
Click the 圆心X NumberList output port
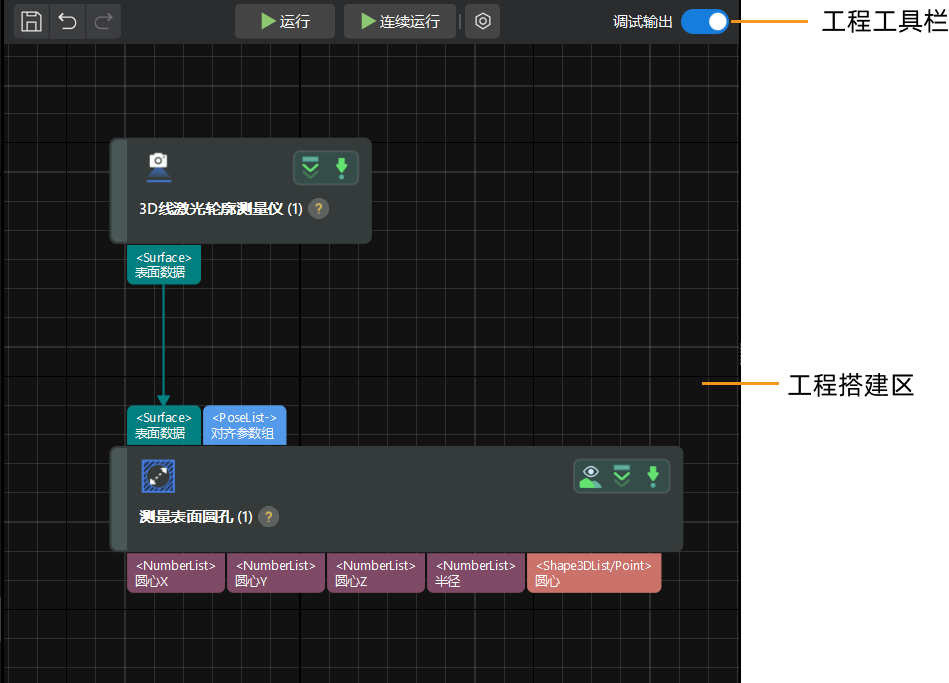176,573
